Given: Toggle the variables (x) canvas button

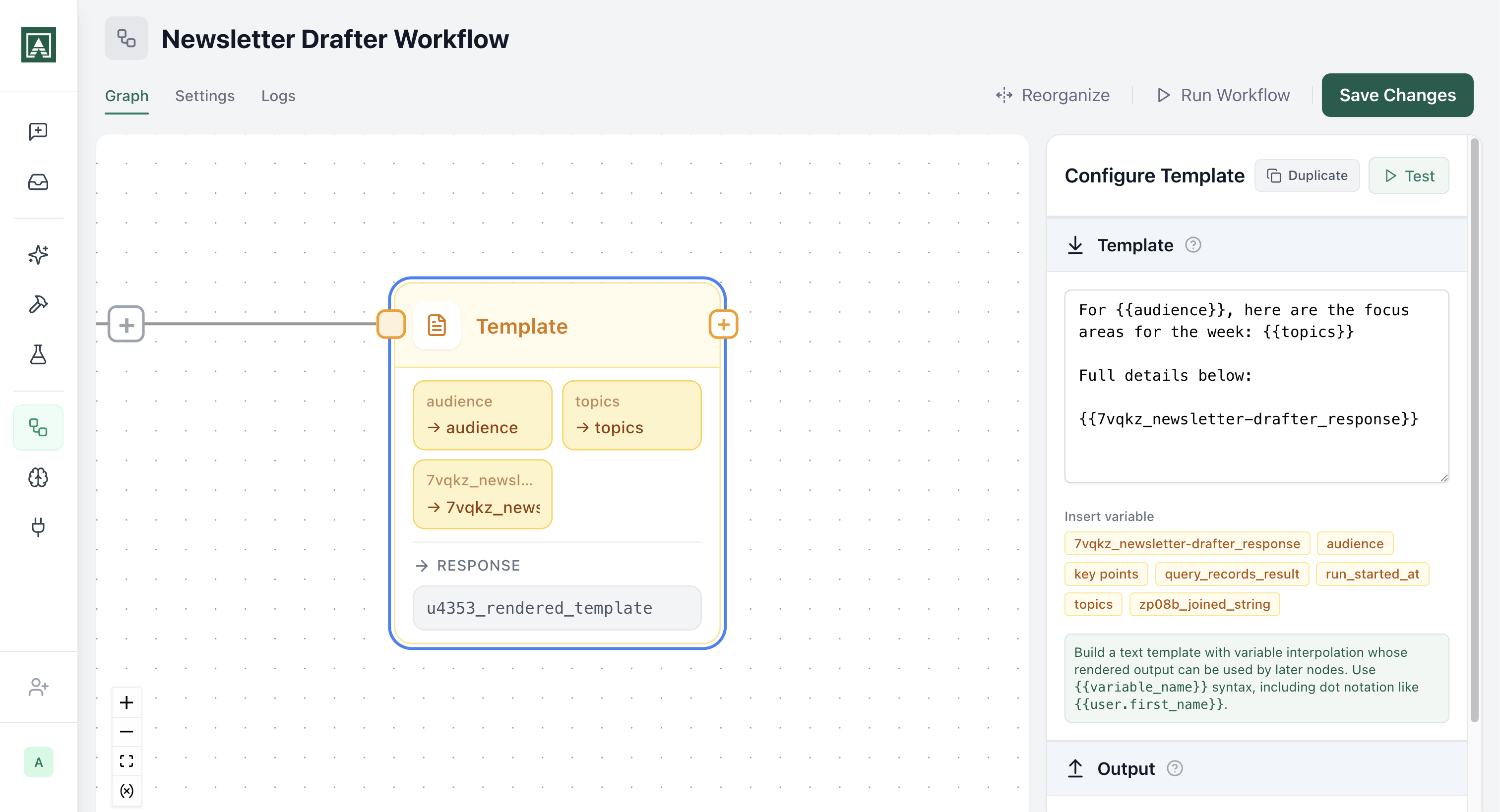Looking at the screenshot, I should tap(126, 791).
